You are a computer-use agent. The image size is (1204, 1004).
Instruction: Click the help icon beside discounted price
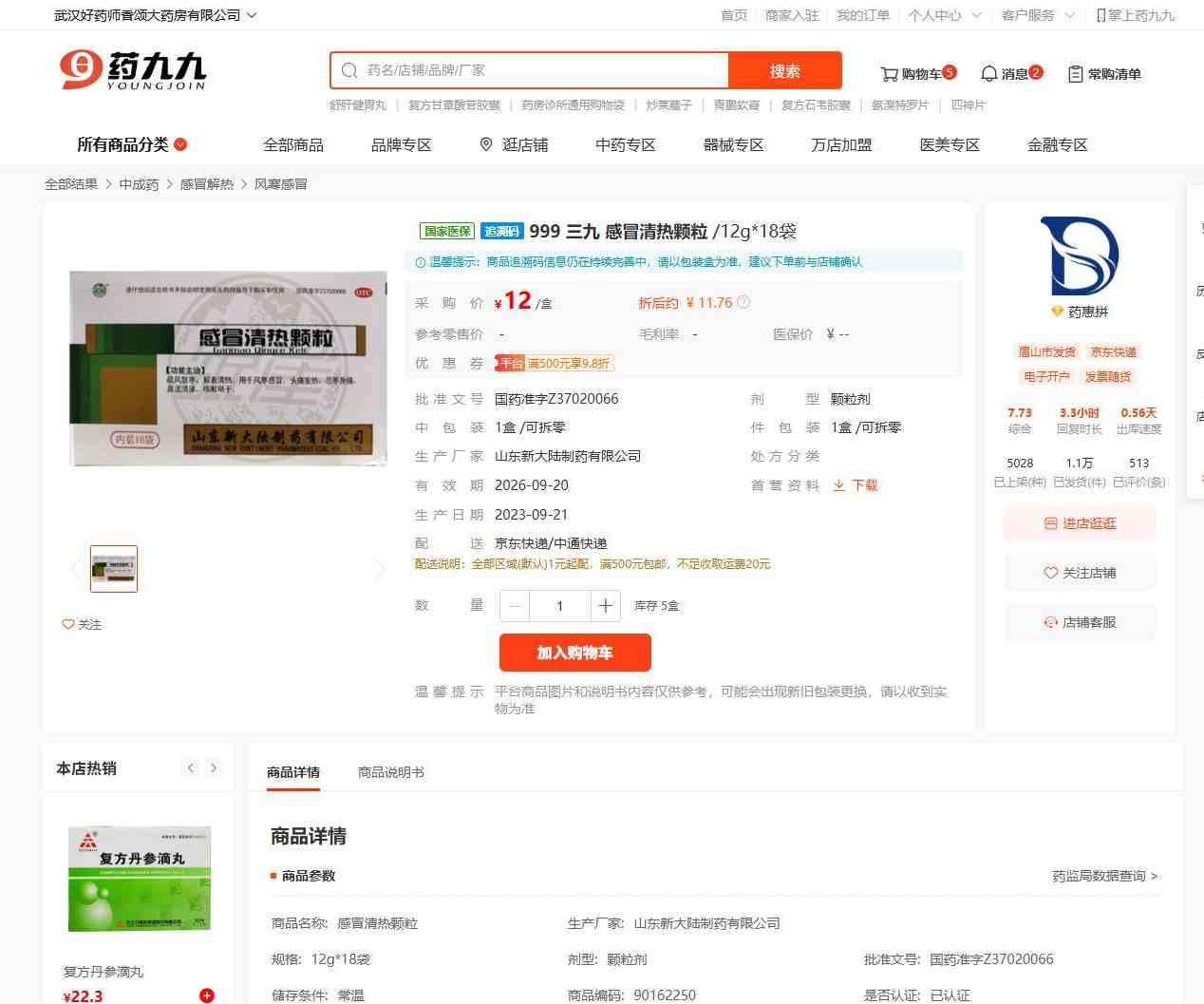point(743,303)
